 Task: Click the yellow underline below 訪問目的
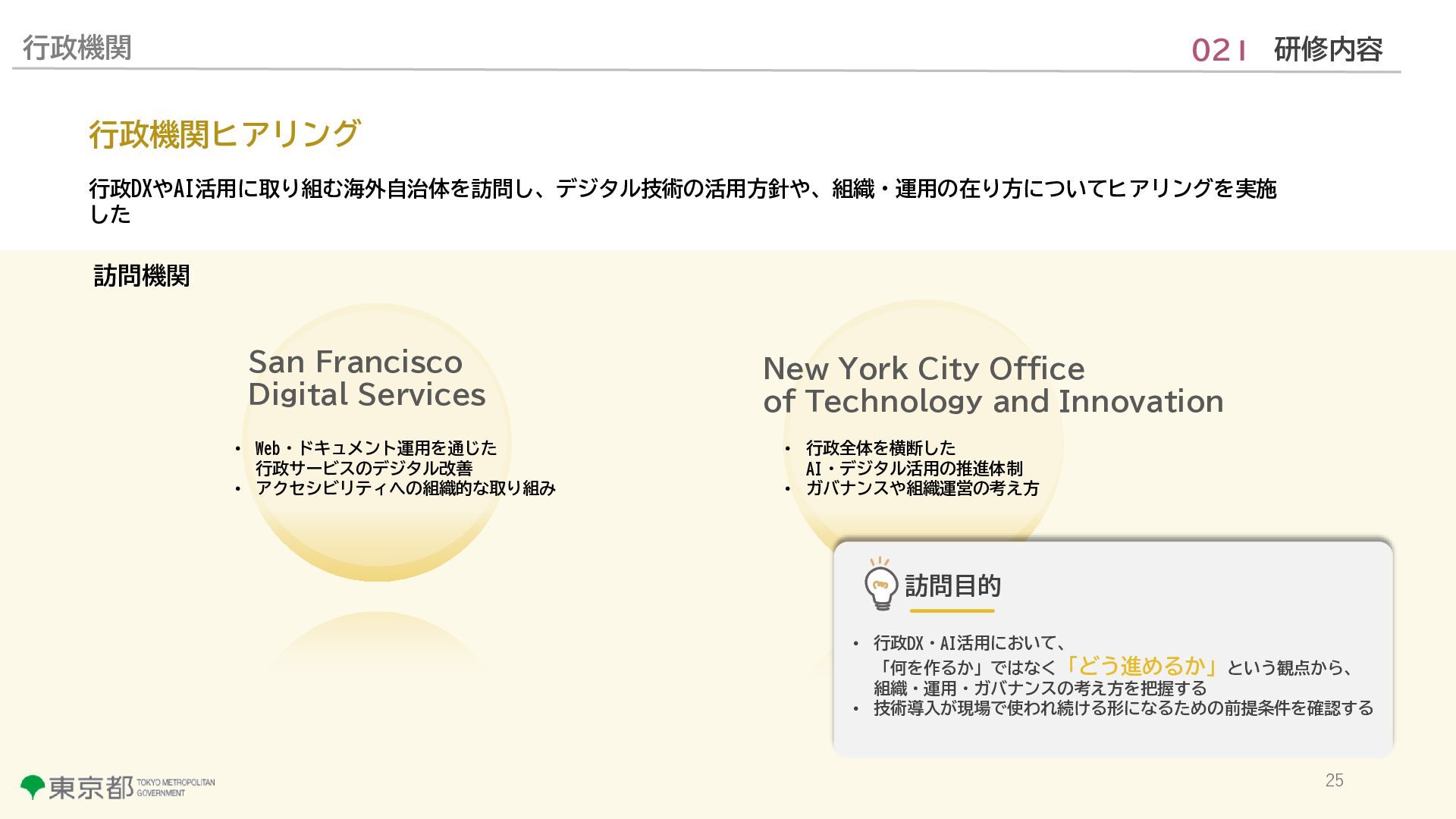click(x=952, y=610)
